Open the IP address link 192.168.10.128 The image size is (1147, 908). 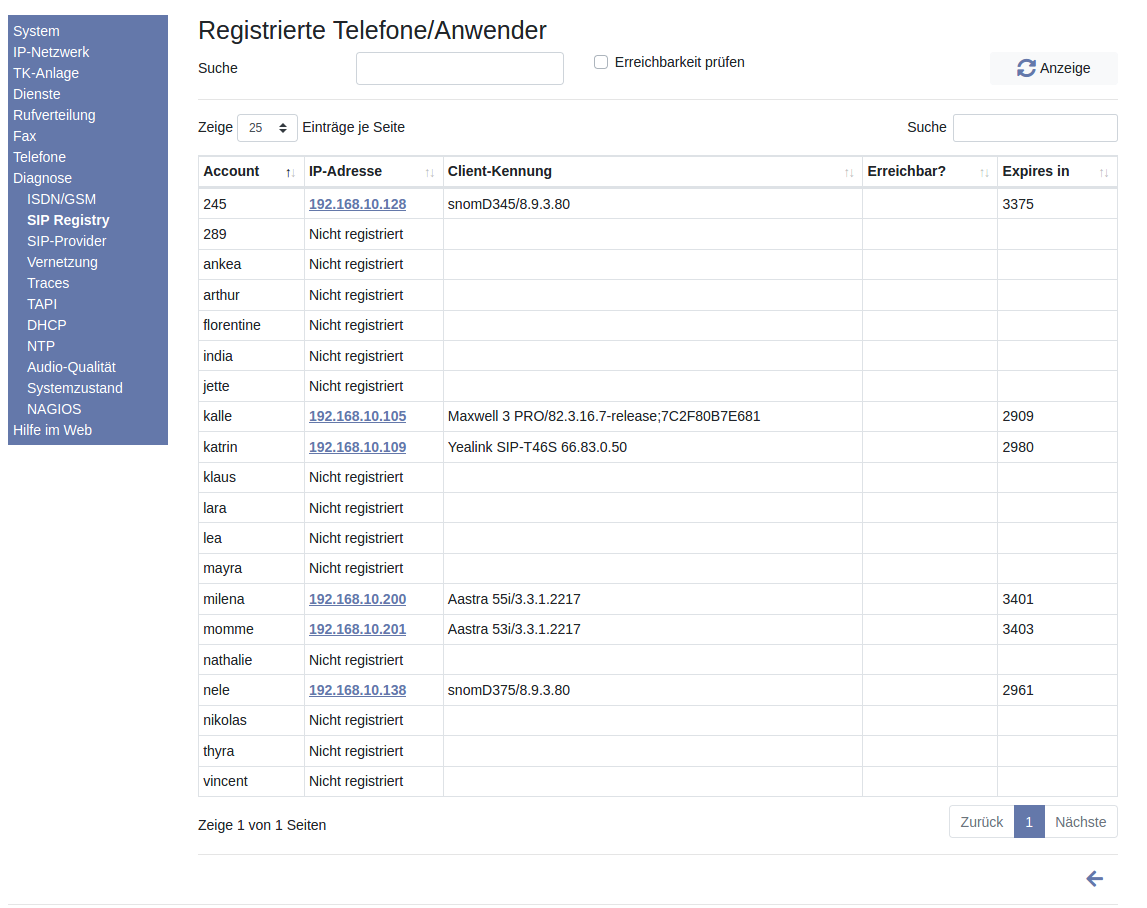pos(357,204)
